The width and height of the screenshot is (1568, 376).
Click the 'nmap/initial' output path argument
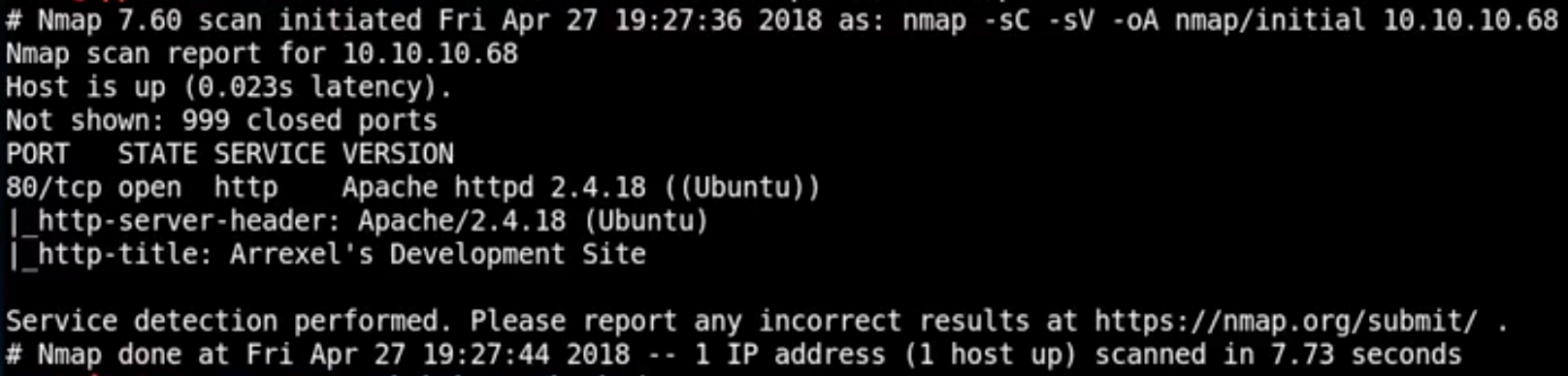[1270, 19]
